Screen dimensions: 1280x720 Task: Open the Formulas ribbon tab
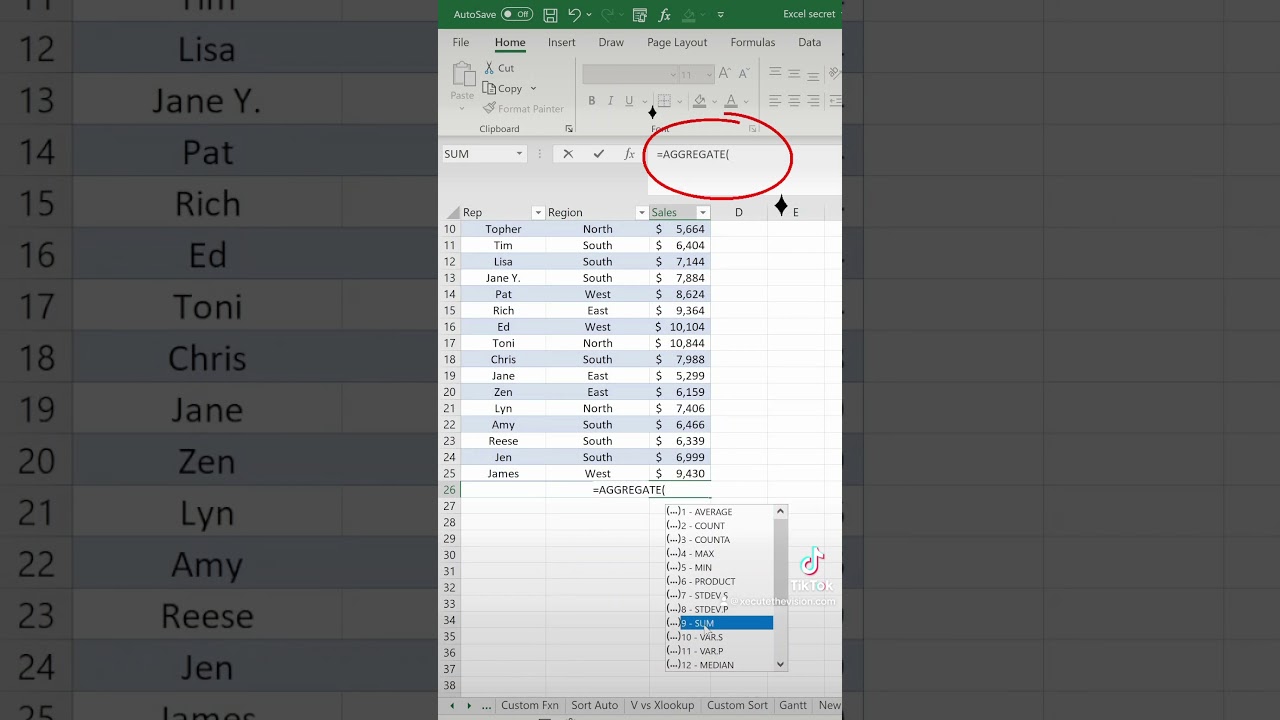(x=753, y=42)
